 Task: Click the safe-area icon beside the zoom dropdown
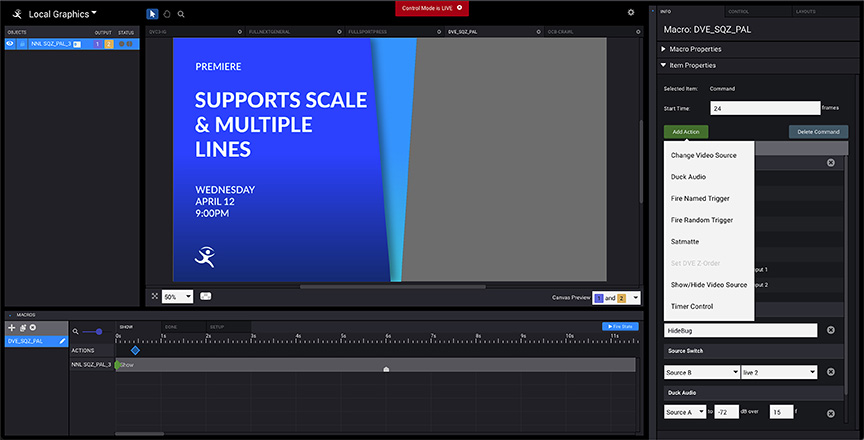[x=206, y=296]
